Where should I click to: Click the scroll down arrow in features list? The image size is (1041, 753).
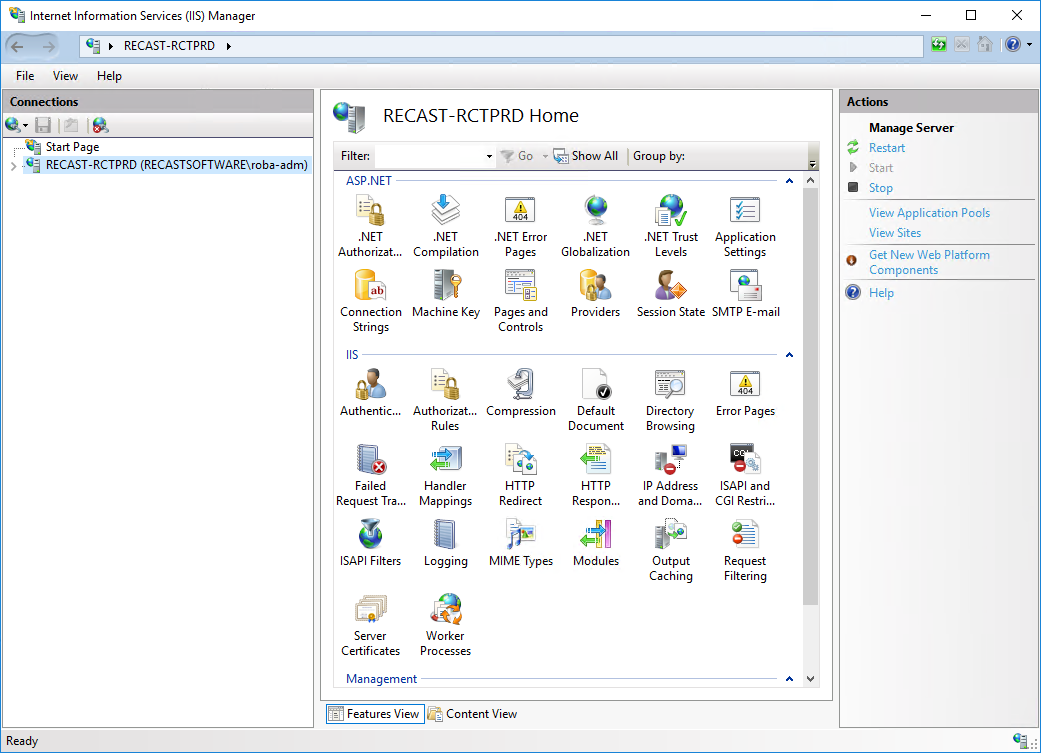point(810,679)
